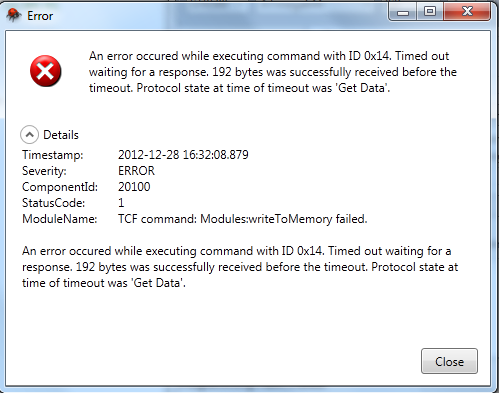Click the Severity field label
Image resolution: width=499 pixels, height=393 pixels.
(x=44, y=171)
